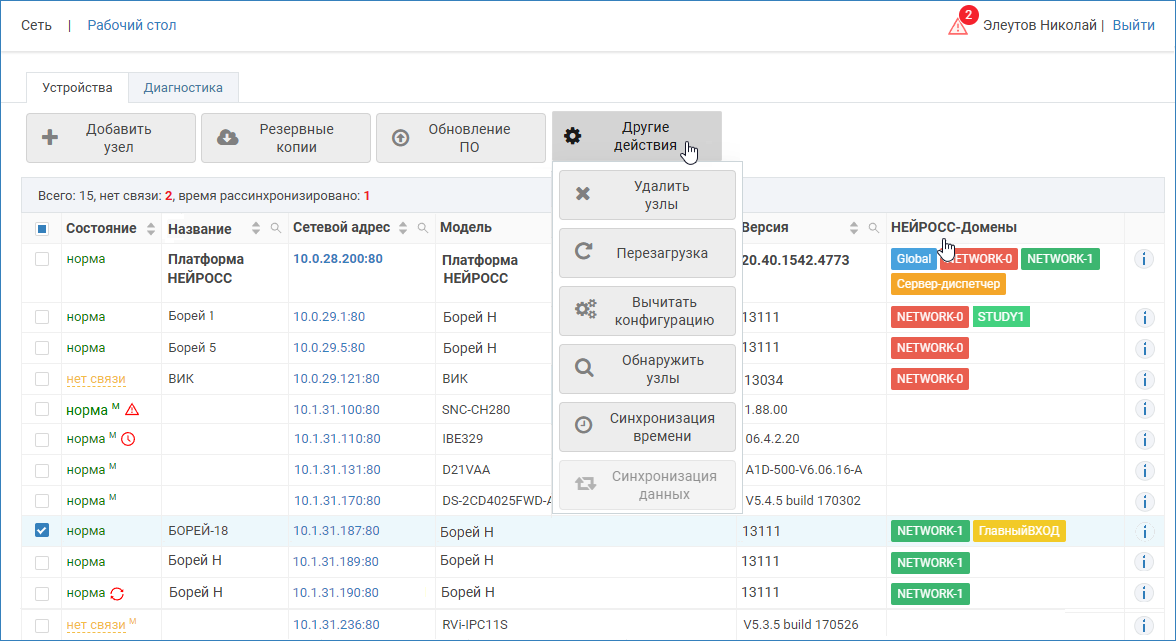This screenshot has width=1176, height=641.
Task: Open the Другие действия dropdown button
Action: [x=636, y=137]
